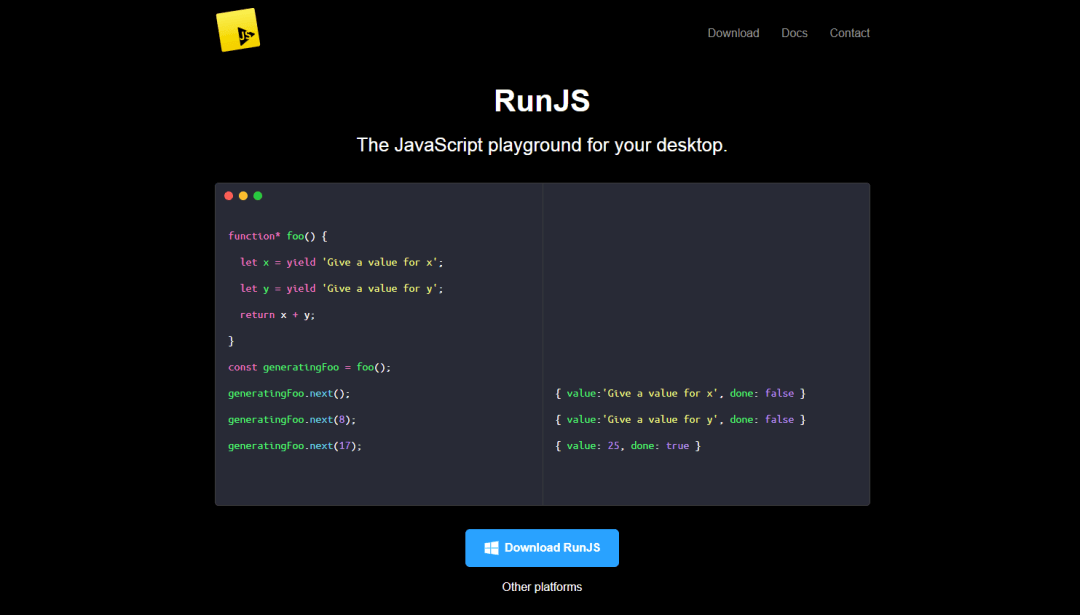Click the output line containing 'Give a value for x'
Viewport: 1080px width, 615px height.
pyautogui.click(x=681, y=393)
